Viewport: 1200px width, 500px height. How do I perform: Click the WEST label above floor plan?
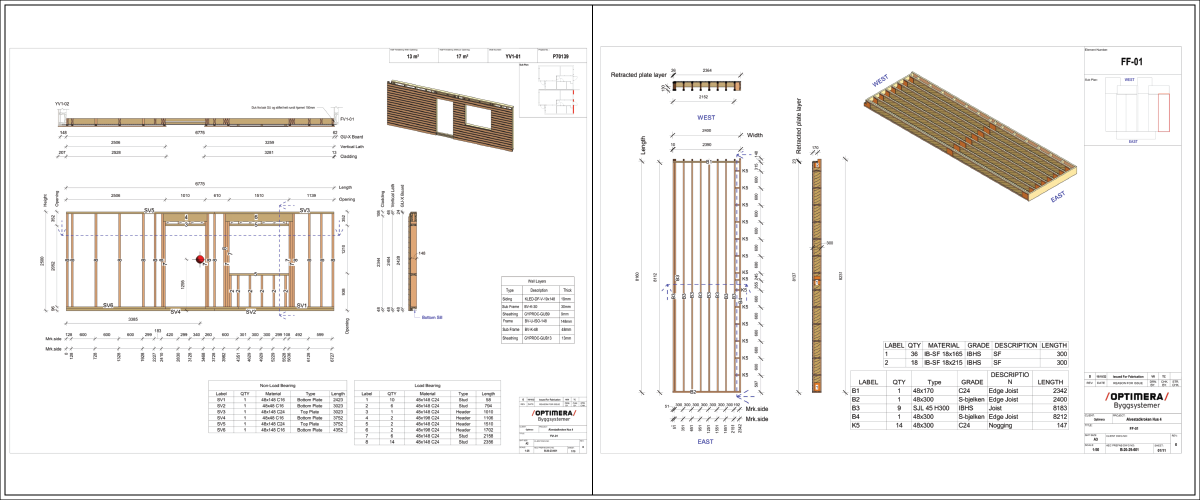pos(706,116)
